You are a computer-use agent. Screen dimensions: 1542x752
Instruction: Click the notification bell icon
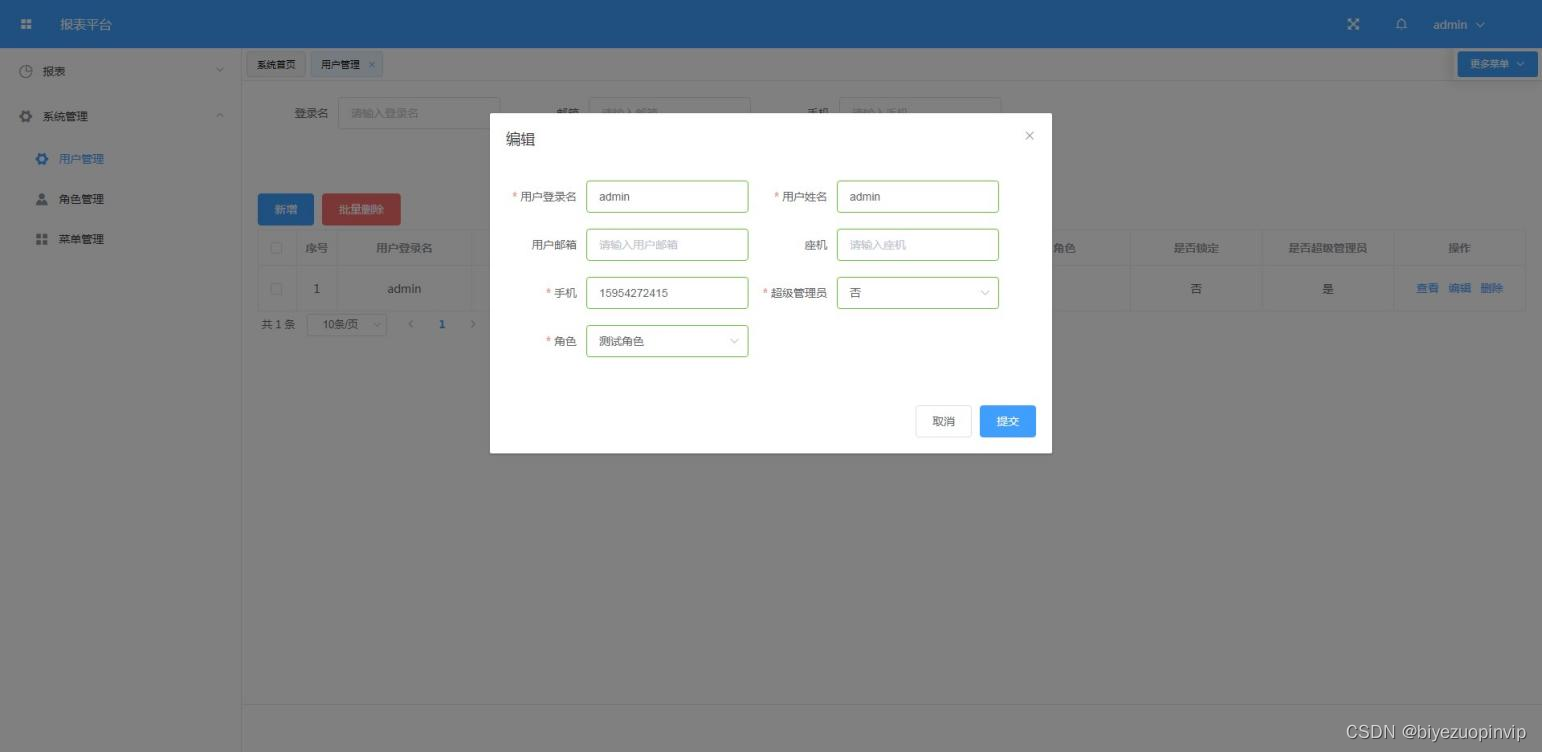tap(1401, 24)
